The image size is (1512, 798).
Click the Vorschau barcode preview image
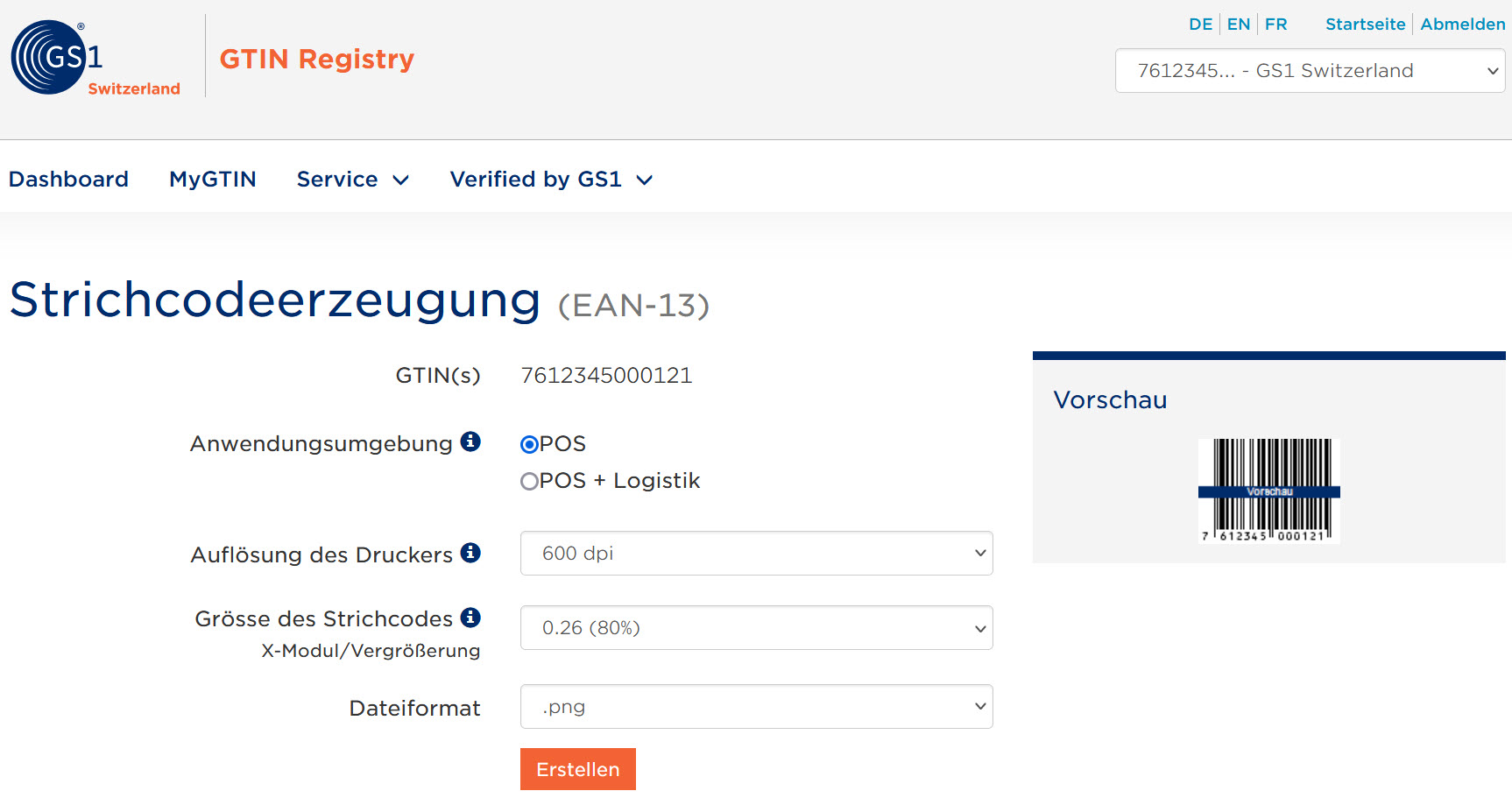click(x=1268, y=491)
